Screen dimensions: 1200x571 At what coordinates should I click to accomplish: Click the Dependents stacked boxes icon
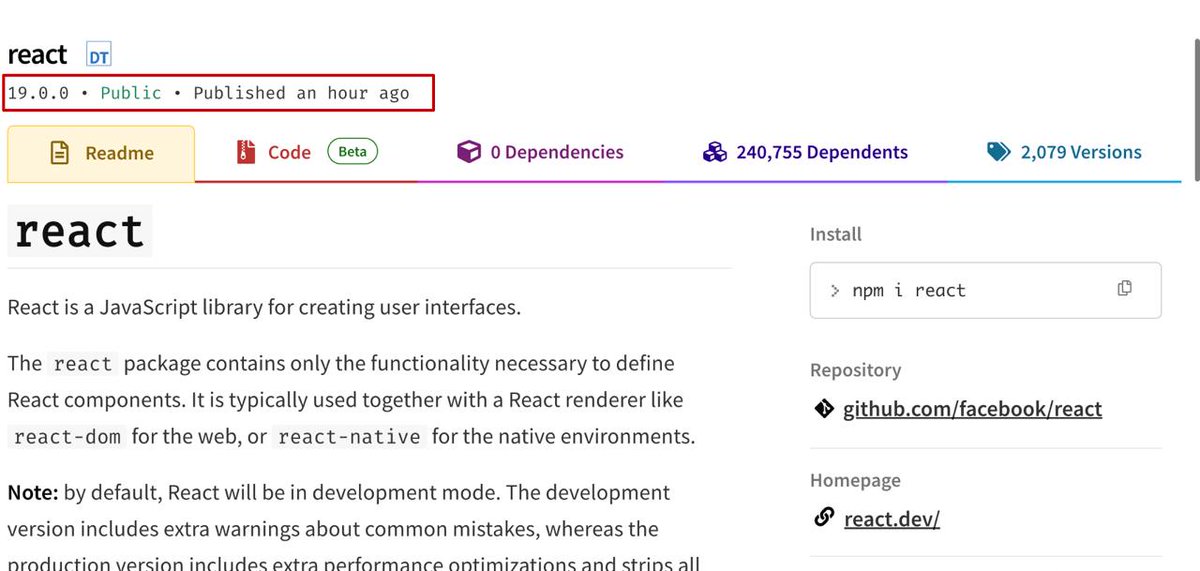(x=714, y=152)
